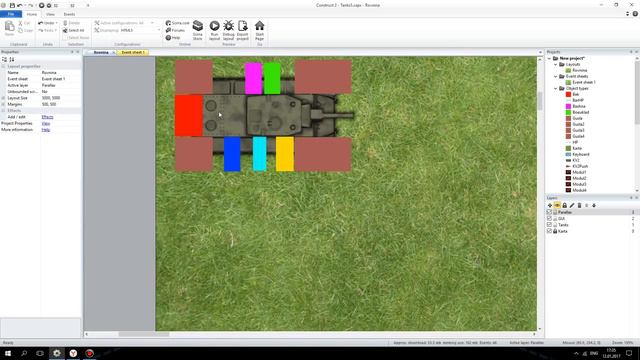640x360 pixels.
Task: Click the Effects link in Properties
Action: pos(47,117)
